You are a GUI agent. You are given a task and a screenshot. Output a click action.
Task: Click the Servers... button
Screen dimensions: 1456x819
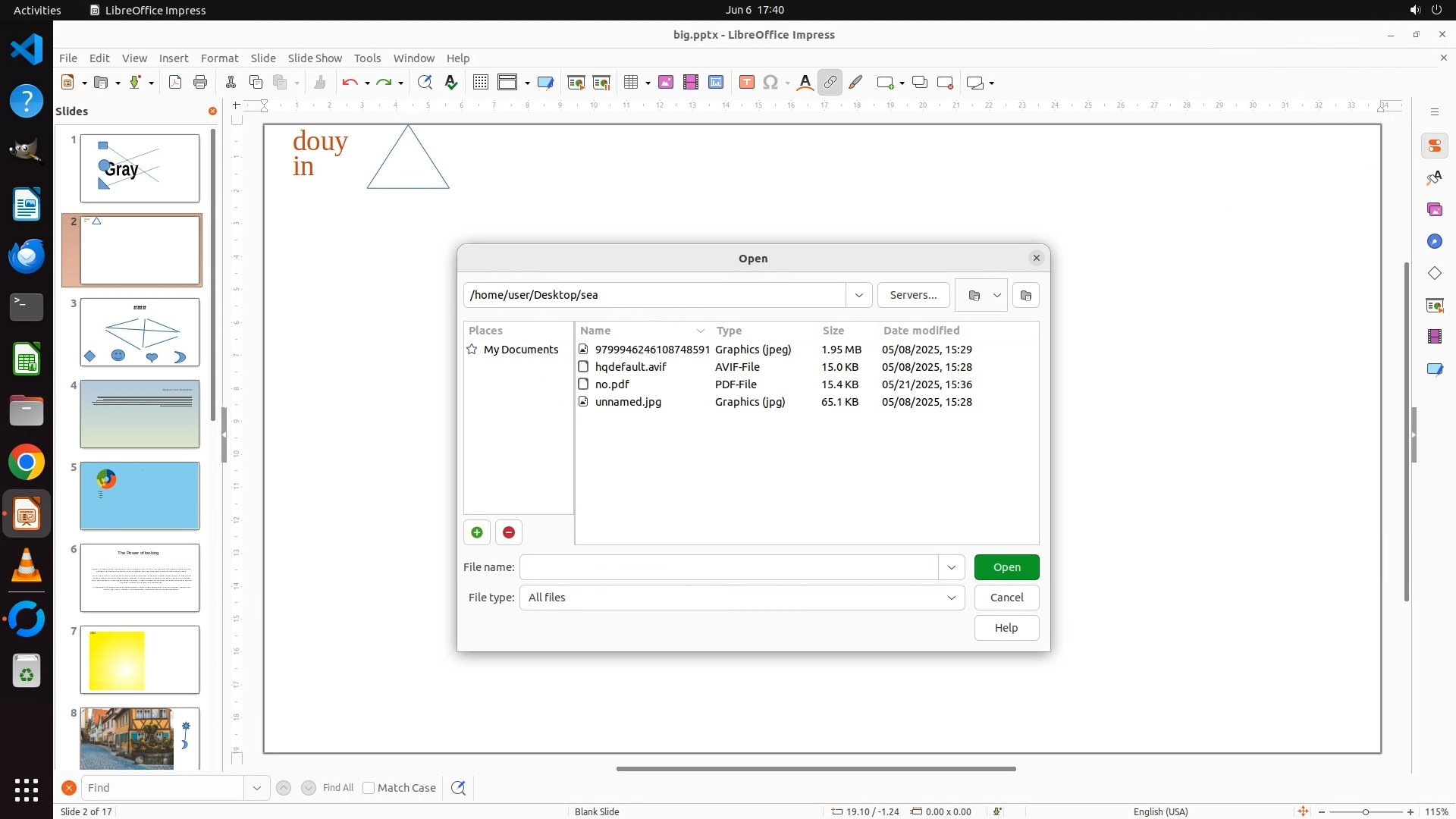click(x=913, y=295)
